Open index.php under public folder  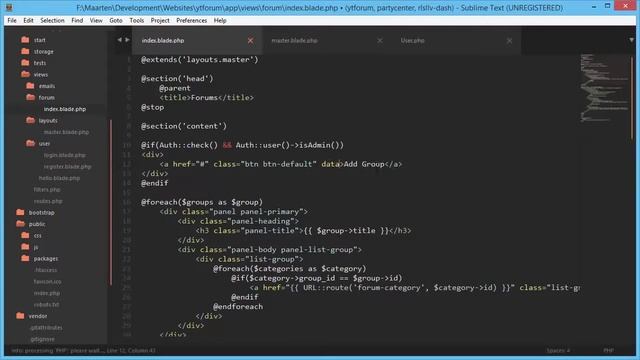click(47, 293)
